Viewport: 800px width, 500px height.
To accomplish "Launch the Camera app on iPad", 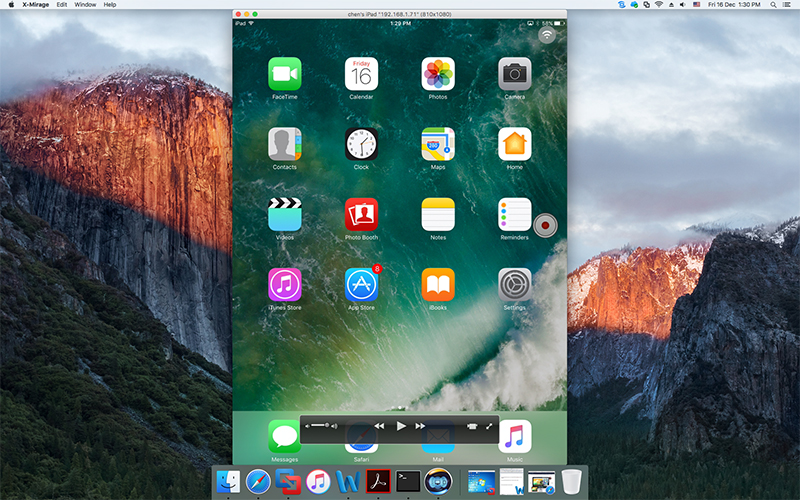I will (514, 74).
